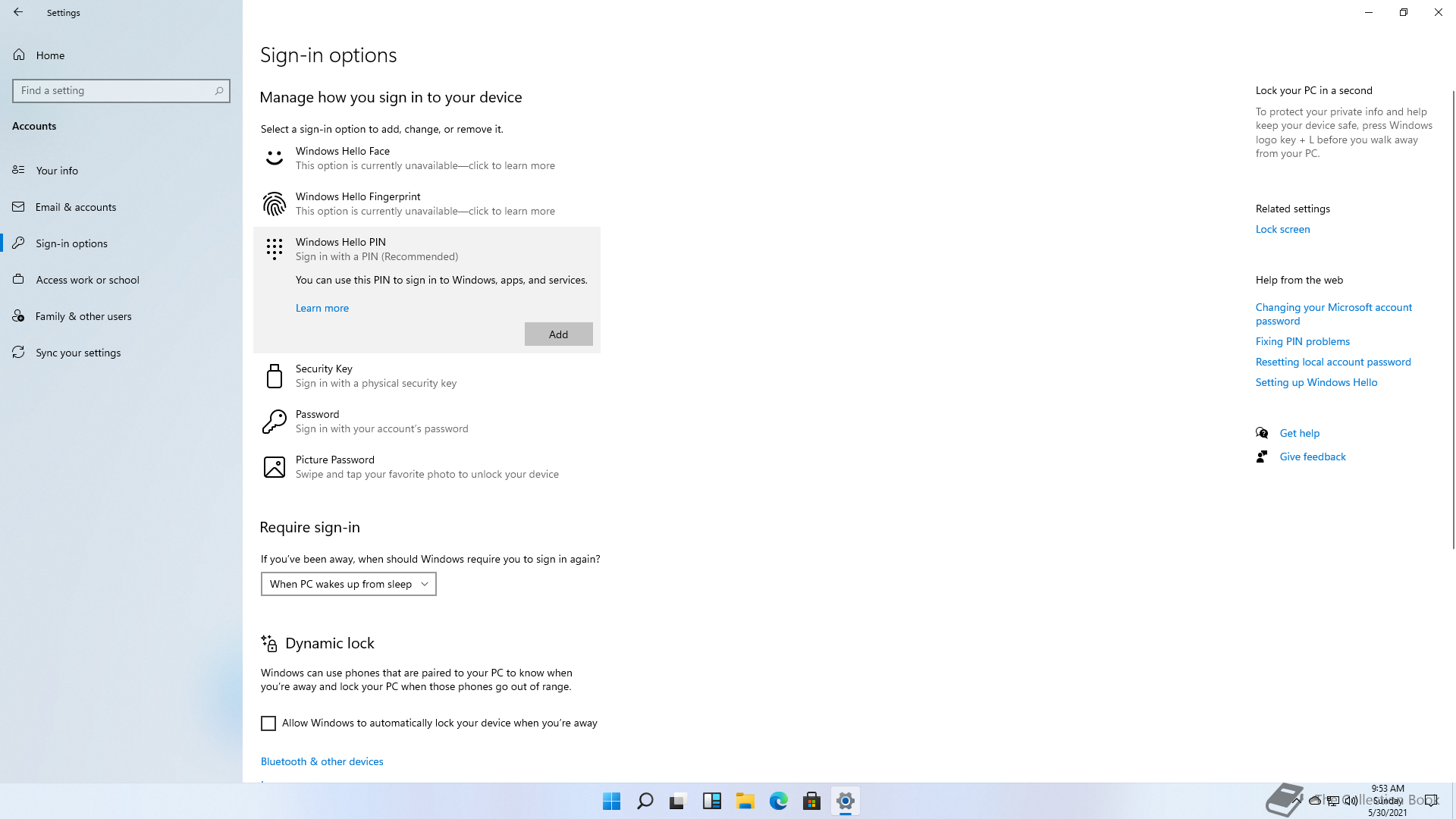Click the Sync your settings arrows icon
The height and width of the screenshot is (819, 1456).
point(18,352)
